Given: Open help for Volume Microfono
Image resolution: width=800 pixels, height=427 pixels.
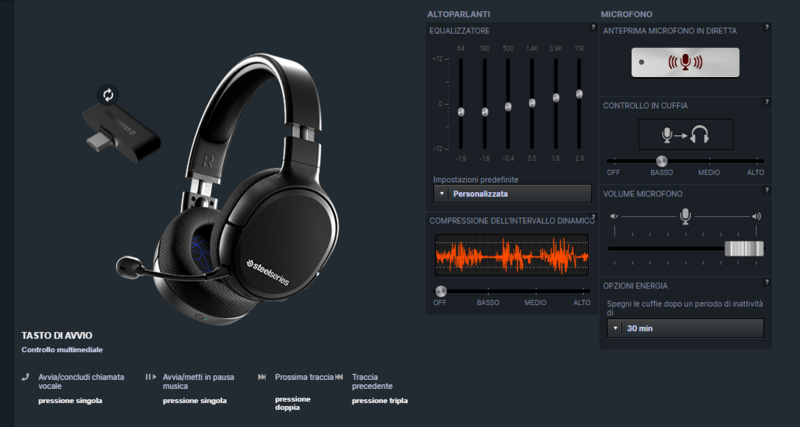Looking at the screenshot, I should pos(766,190).
